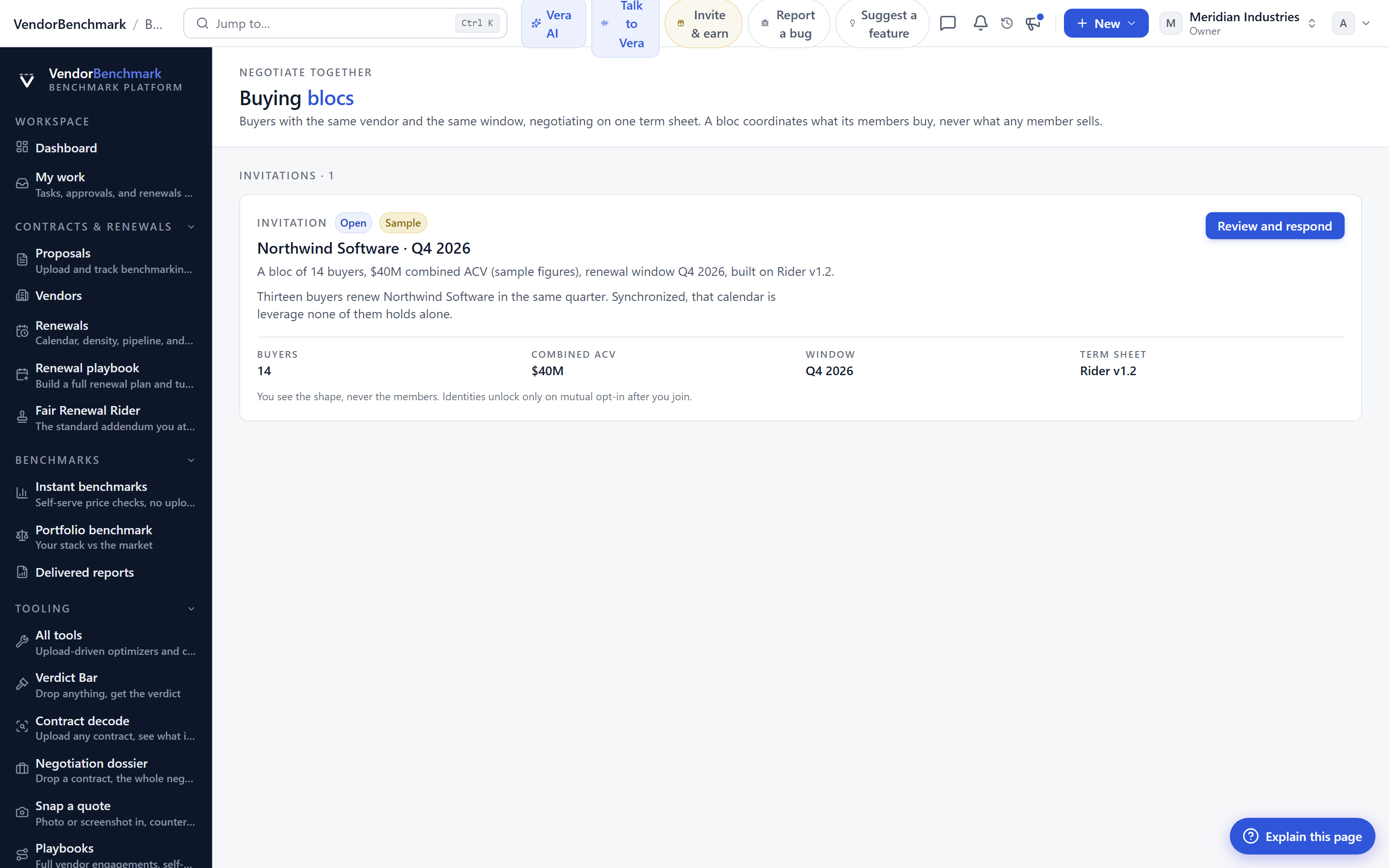Click the Q4 2026 window value

pos(829,371)
